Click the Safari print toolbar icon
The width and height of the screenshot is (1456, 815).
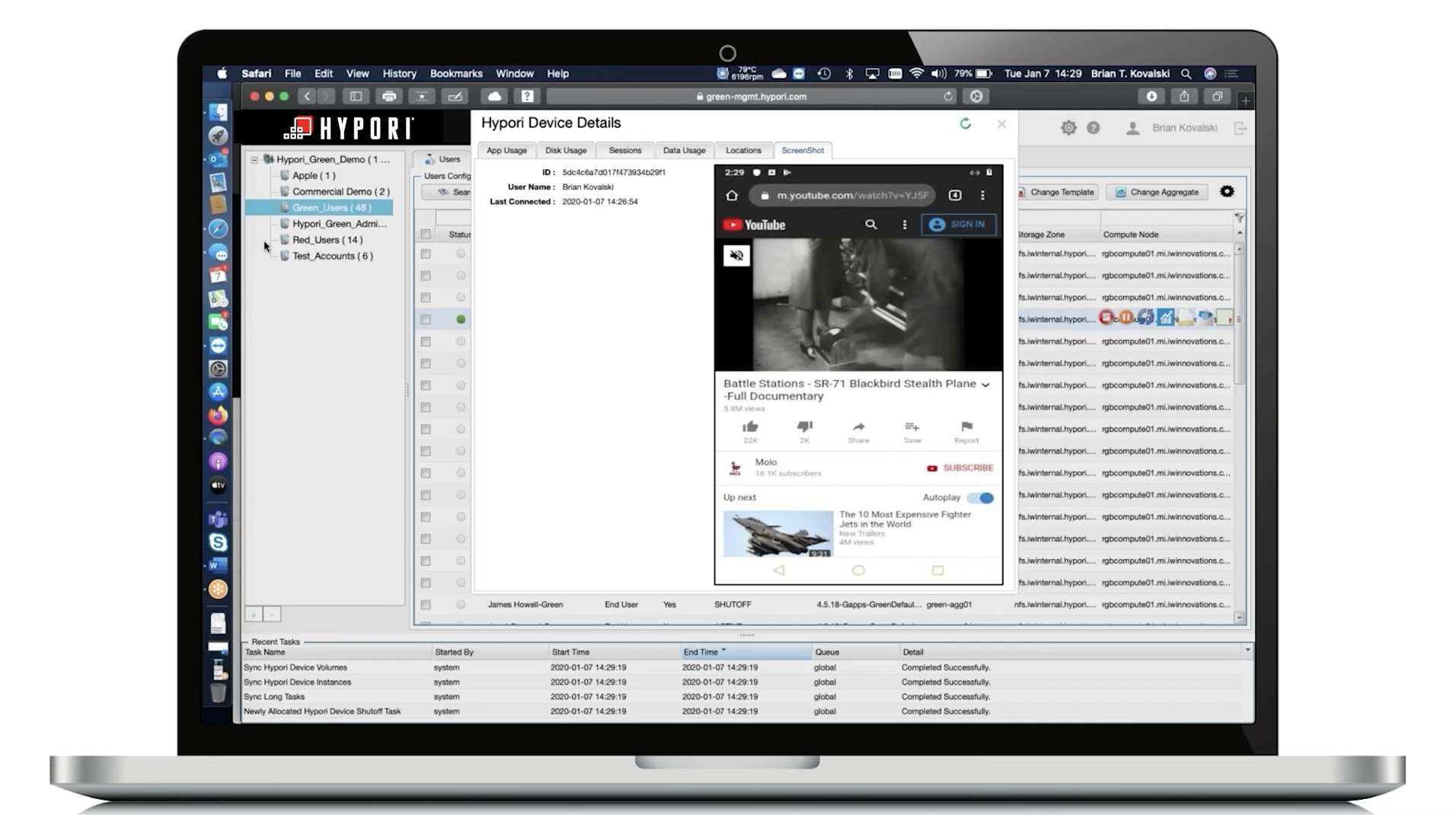pos(389,97)
